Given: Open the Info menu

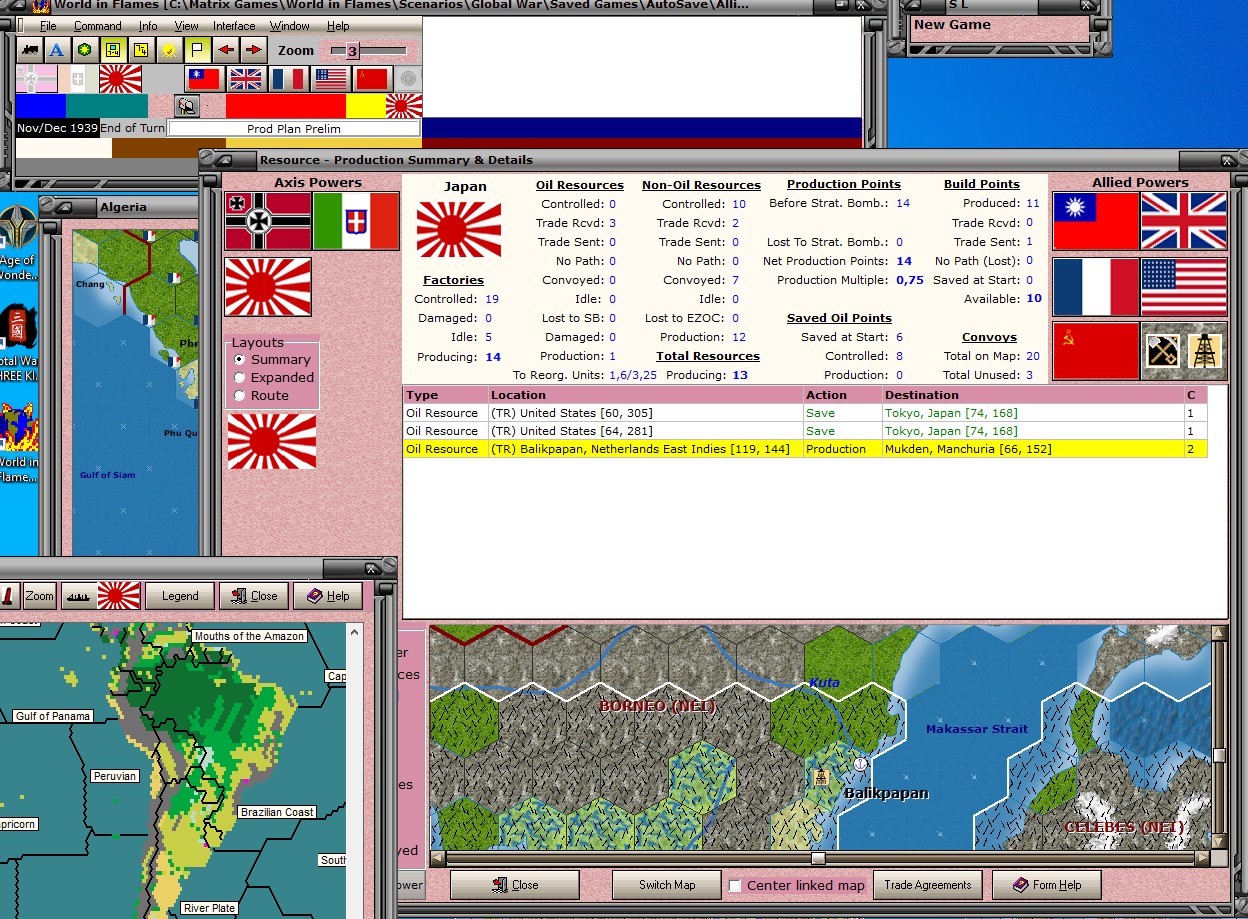Looking at the screenshot, I should (x=148, y=26).
